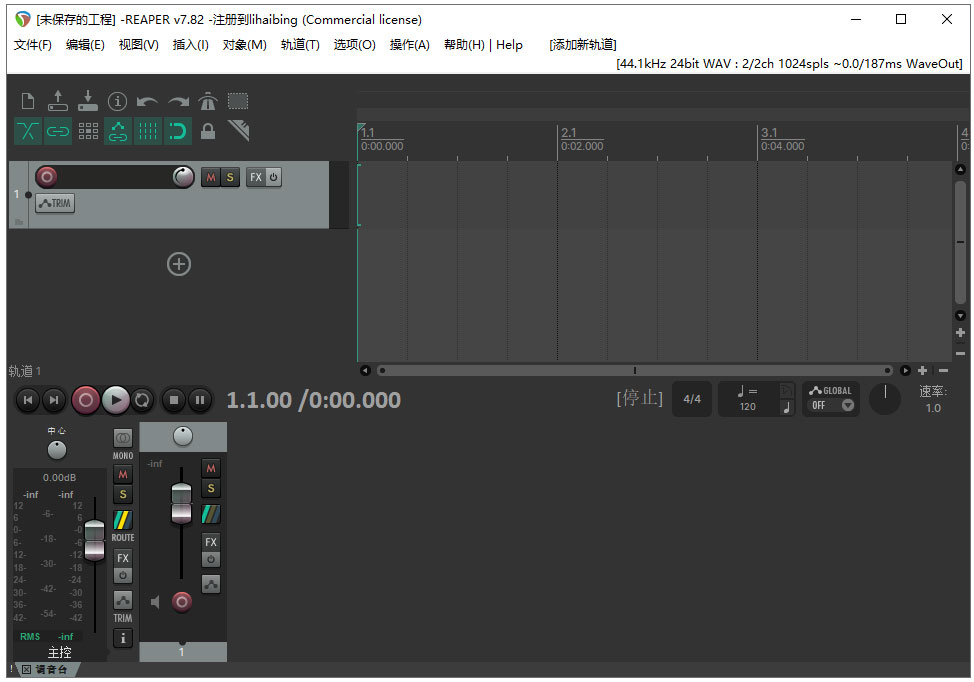
Task: Create a new project with toolbar icon
Action: pyautogui.click(x=27, y=101)
